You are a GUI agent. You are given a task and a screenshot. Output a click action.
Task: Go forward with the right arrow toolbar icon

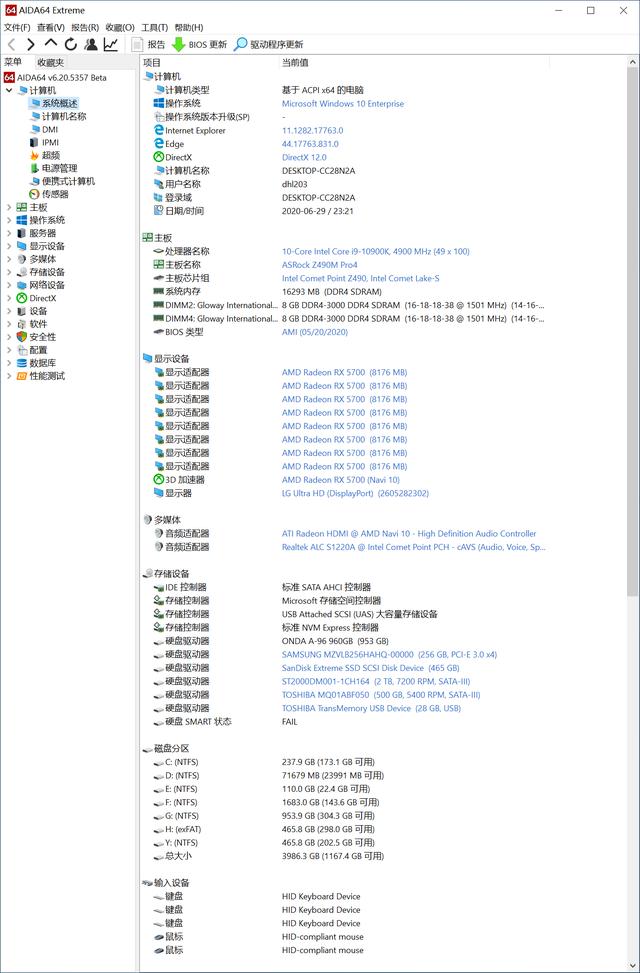(30, 44)
